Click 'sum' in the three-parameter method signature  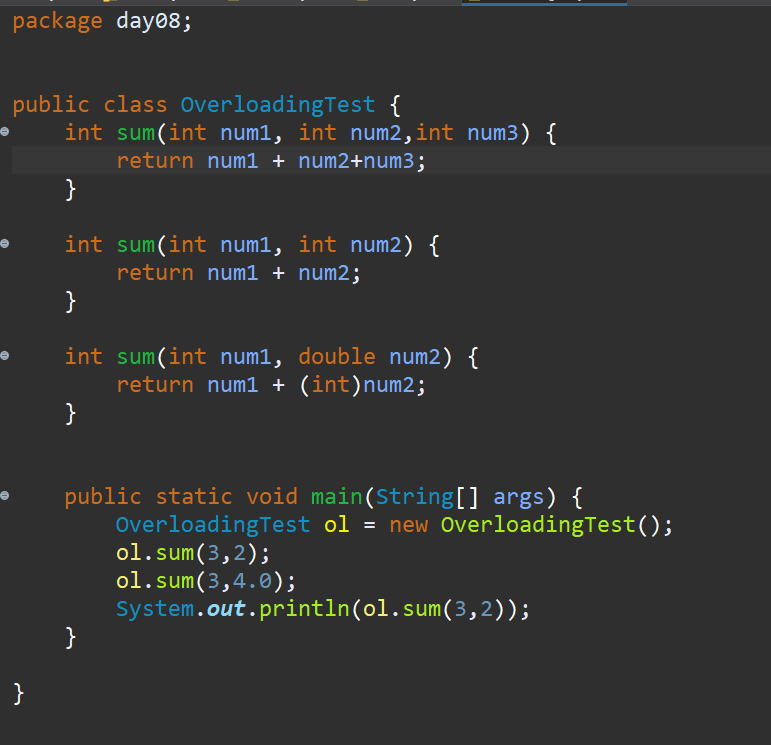(136, 134)
